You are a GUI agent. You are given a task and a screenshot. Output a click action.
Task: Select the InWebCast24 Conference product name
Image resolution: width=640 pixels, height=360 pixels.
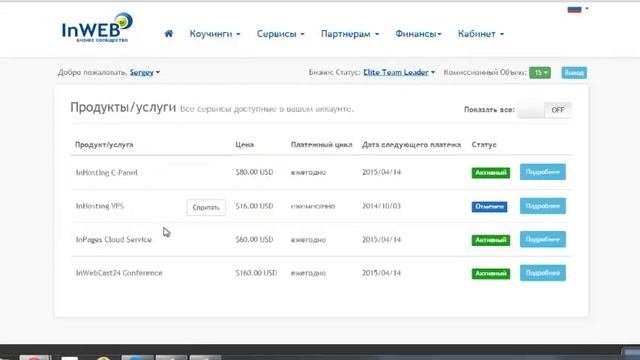point(119,273)
